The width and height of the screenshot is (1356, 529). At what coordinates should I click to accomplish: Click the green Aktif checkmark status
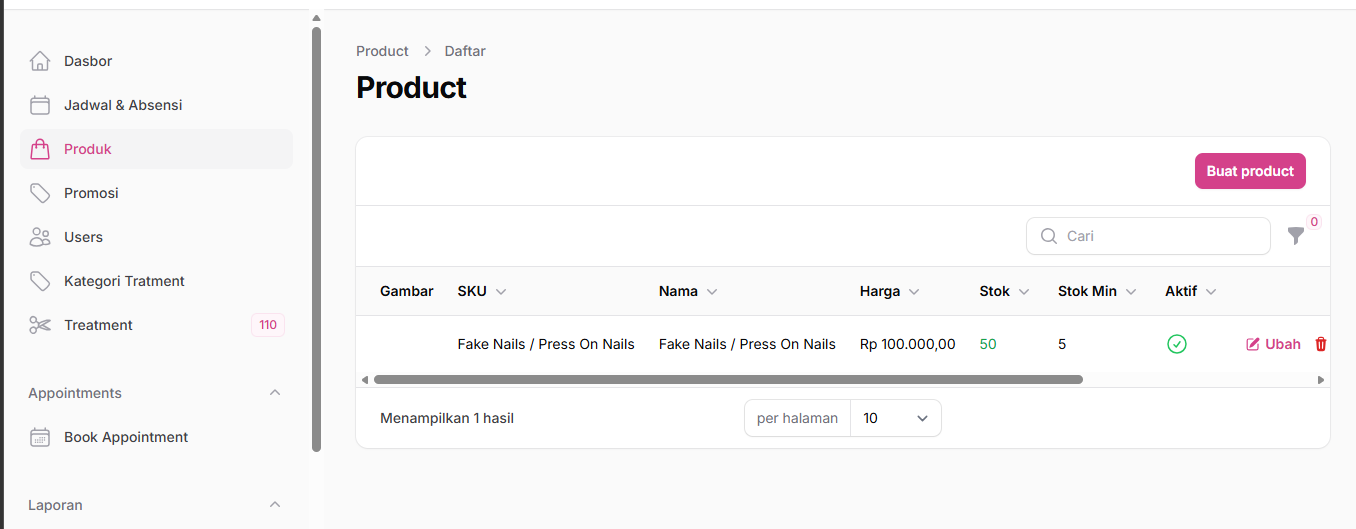point(1177,344)
